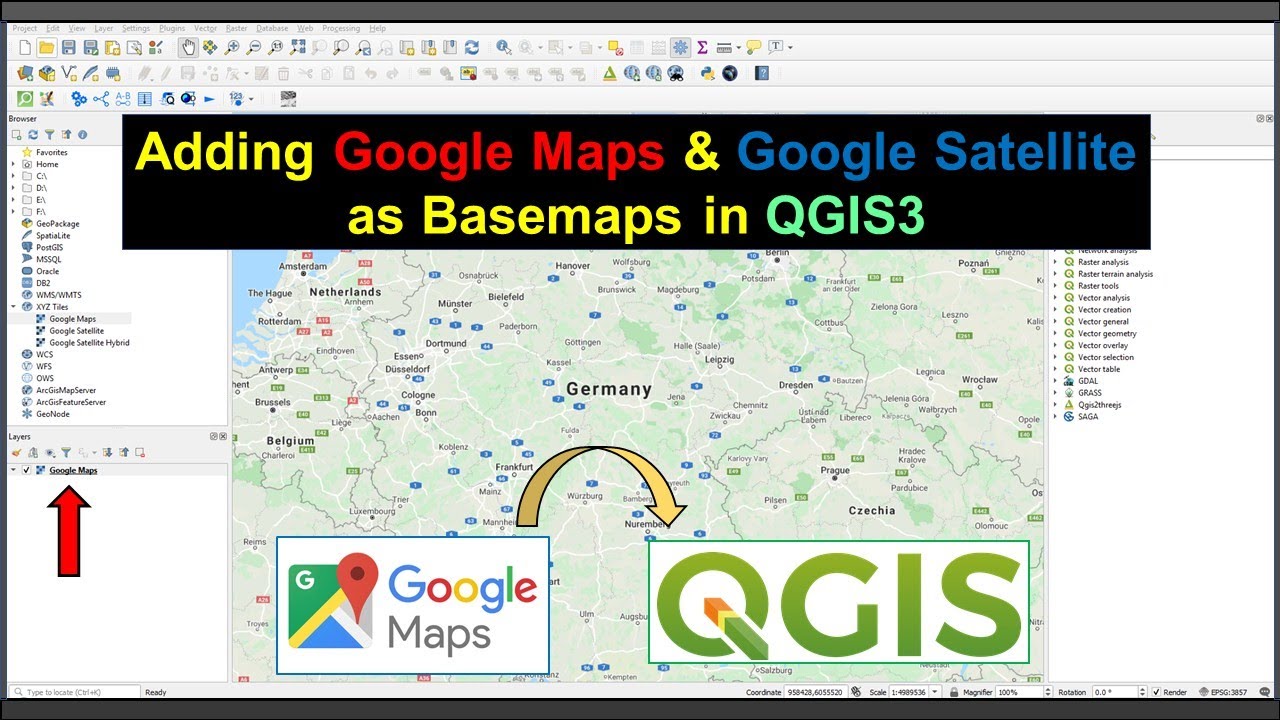Viewport: 1280px width, 720px height.
Task: Click the Zoom to native resolution 1:1 icon
Action: [276, 47]
